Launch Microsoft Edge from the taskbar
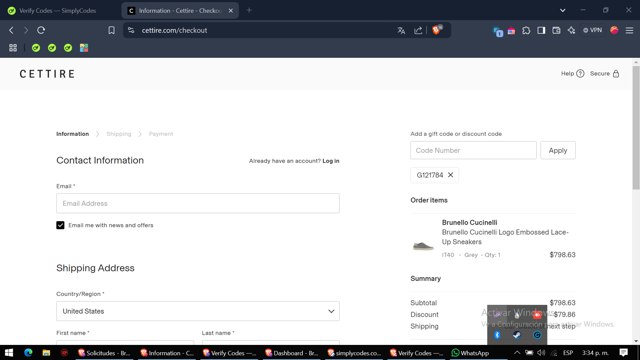 point(28,353)
